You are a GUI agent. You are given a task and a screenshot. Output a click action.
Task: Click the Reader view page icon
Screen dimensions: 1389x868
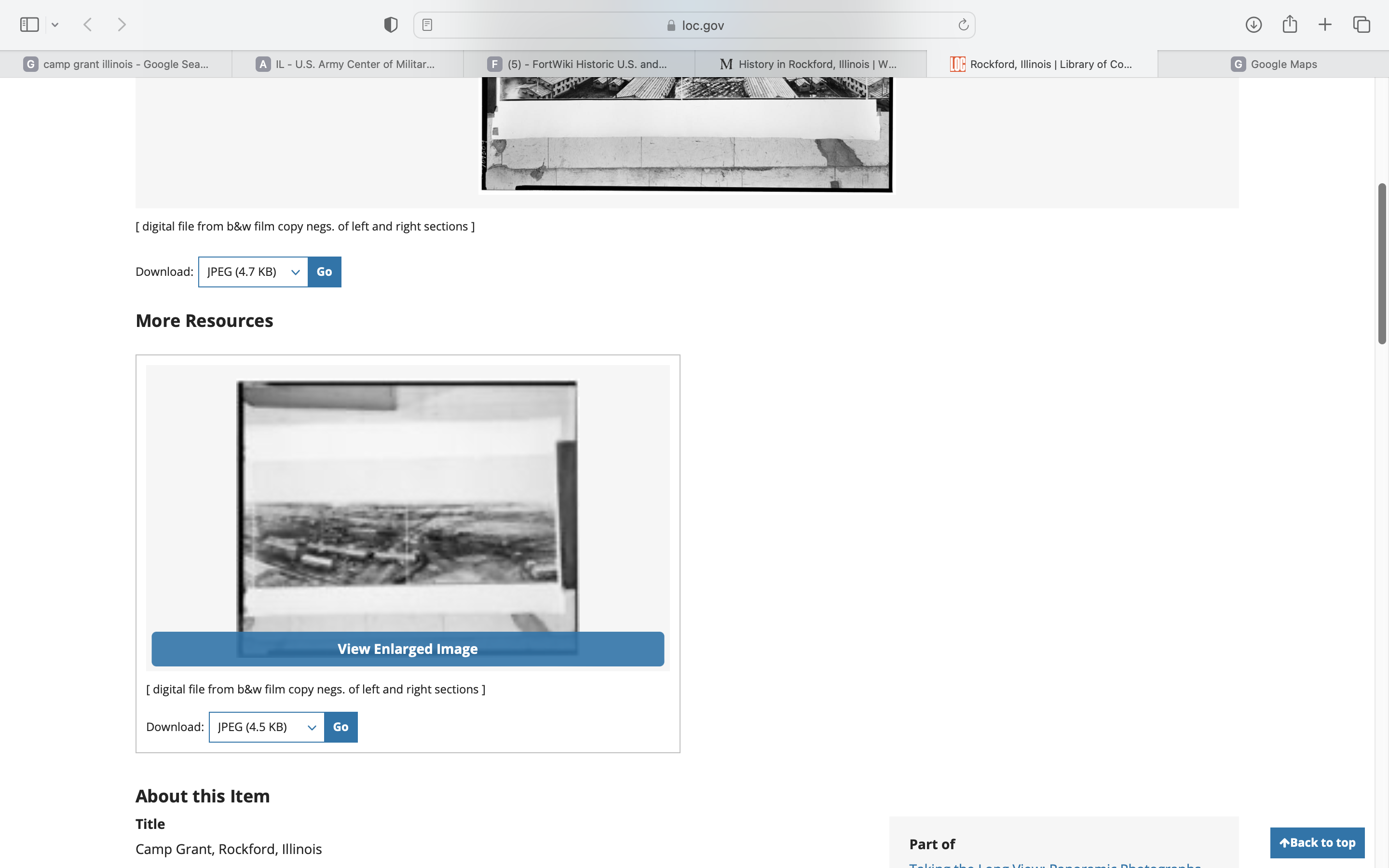point(427,25)
